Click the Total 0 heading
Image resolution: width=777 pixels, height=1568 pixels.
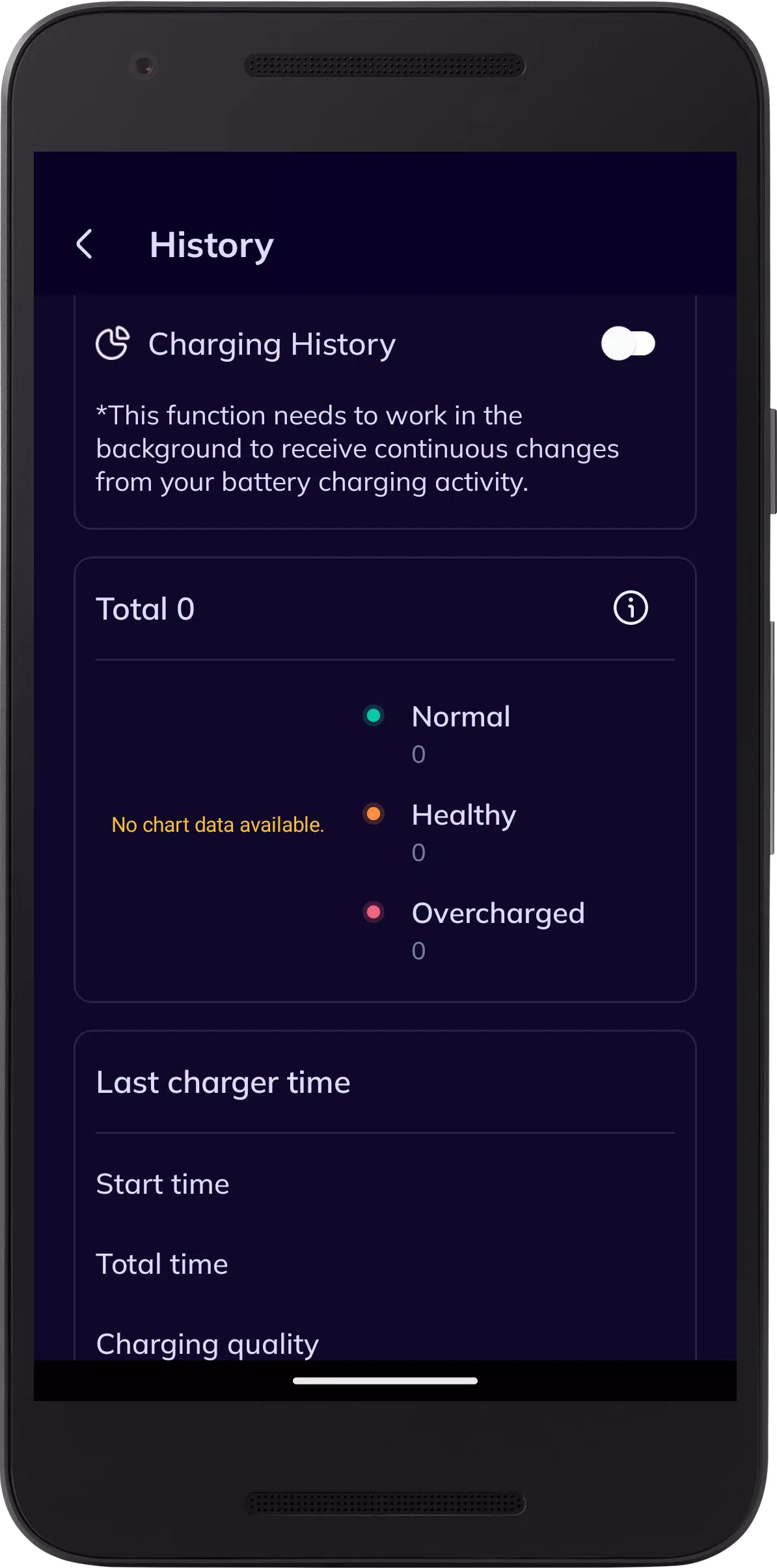pyautogui.click(x=145, y=609)
